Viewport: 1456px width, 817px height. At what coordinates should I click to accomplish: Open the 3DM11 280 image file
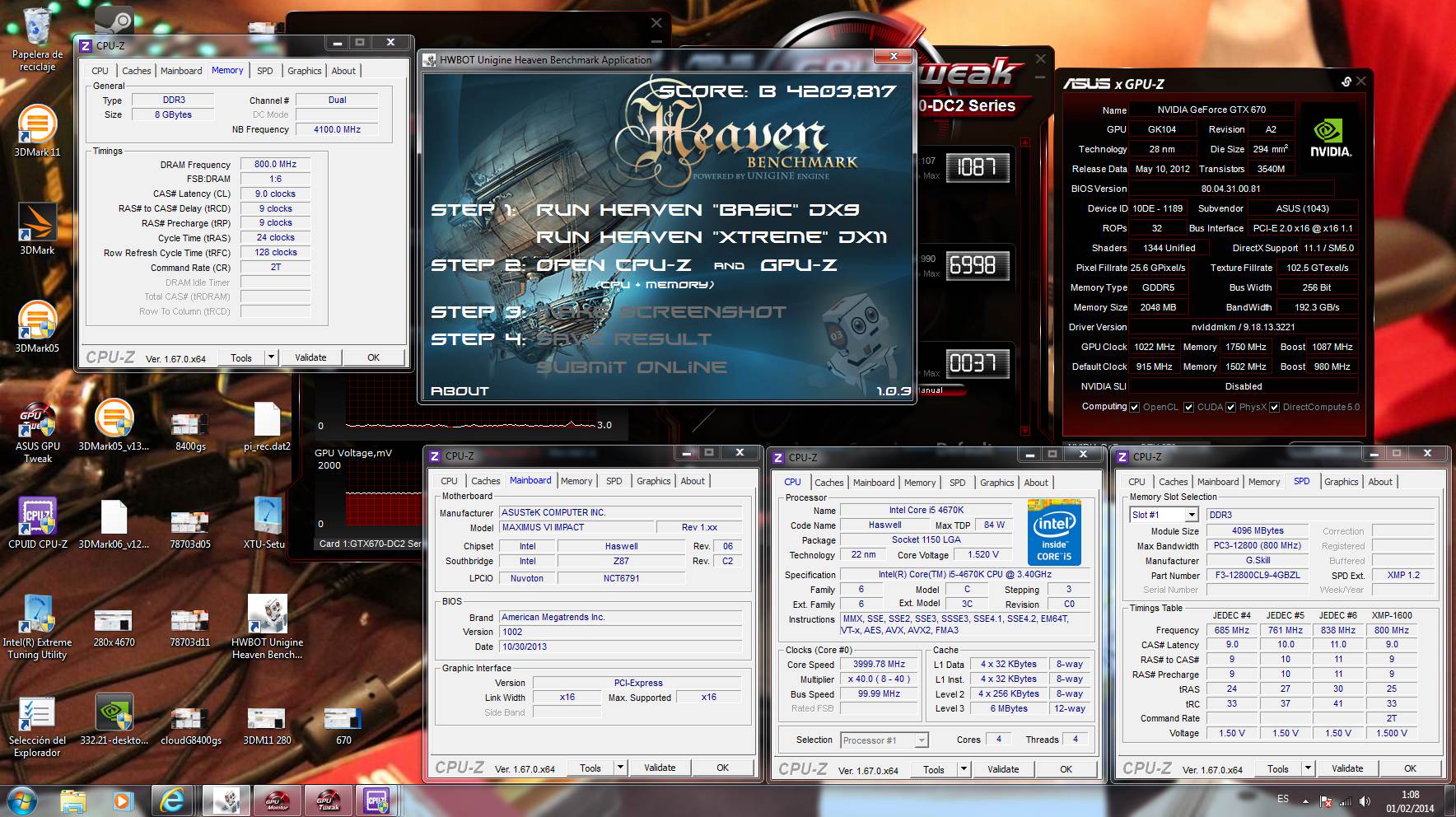point(267,726)
